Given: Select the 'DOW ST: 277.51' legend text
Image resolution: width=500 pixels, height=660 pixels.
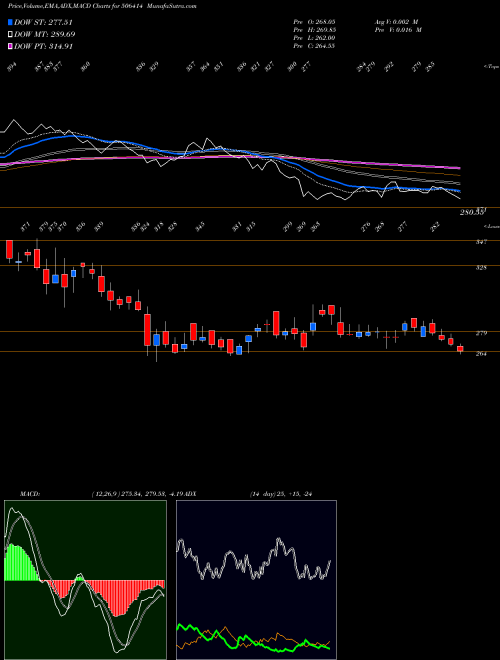Looking at the screenshot, I should click(x=43, y=23).
